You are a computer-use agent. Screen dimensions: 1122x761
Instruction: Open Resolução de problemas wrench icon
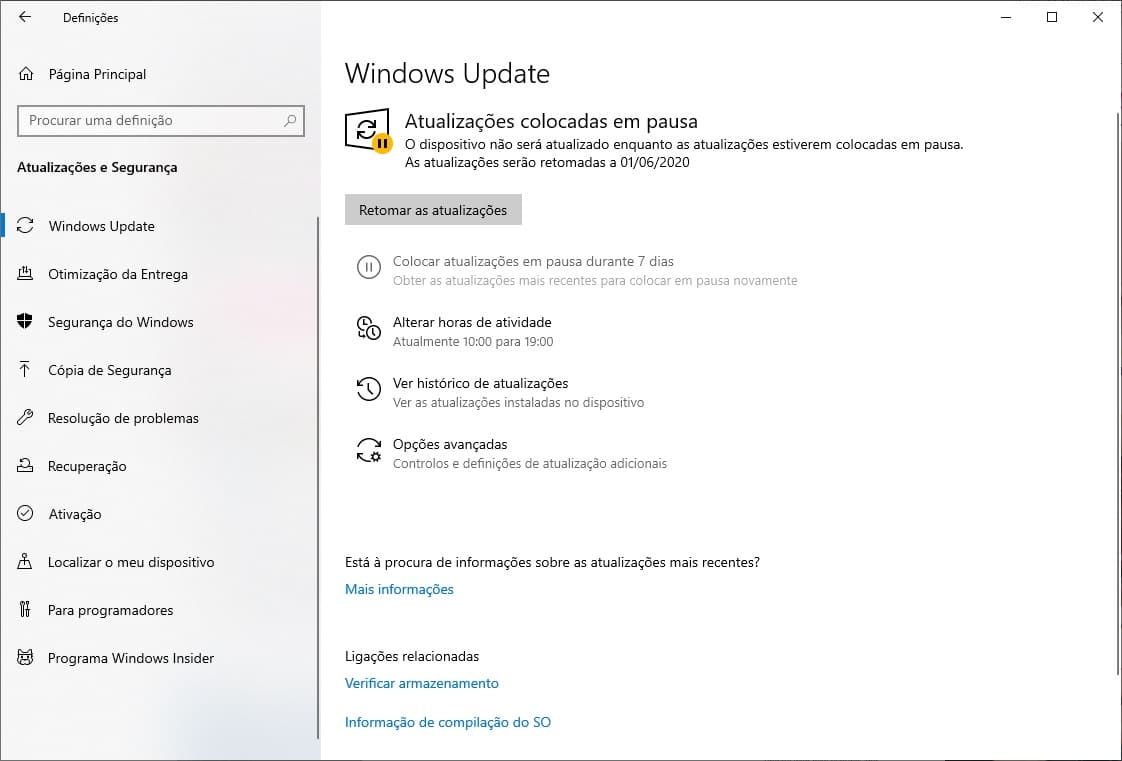coord(25,418)
